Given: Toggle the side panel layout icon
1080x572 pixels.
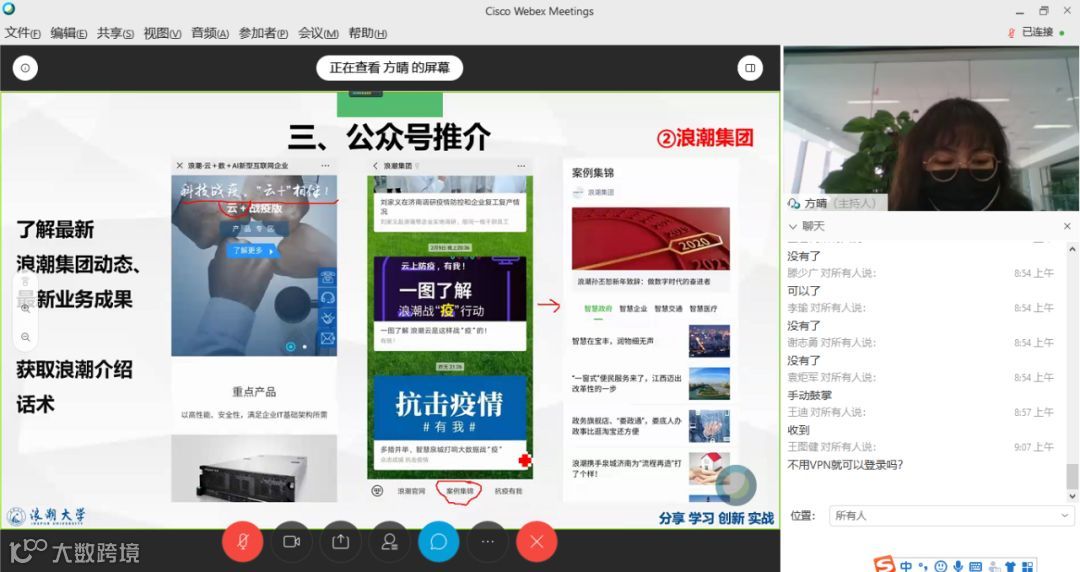Looking at the screenshot, I should 750,68.
